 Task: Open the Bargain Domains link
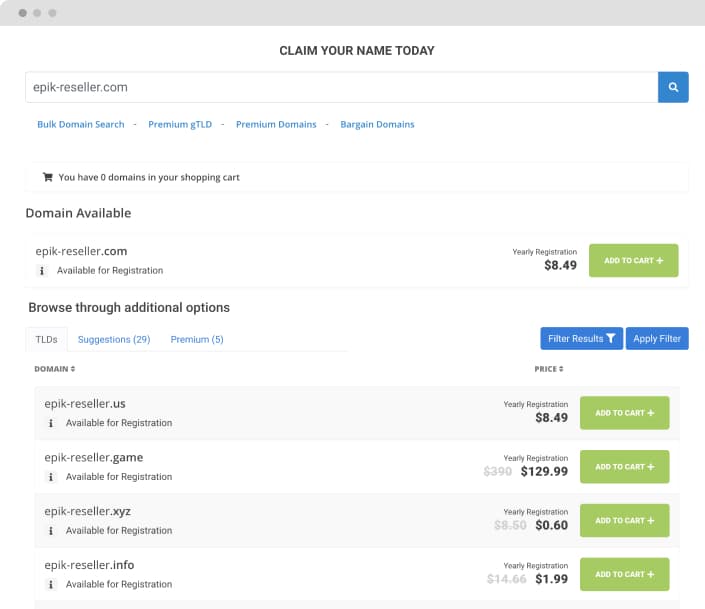(x=377, y=124)
